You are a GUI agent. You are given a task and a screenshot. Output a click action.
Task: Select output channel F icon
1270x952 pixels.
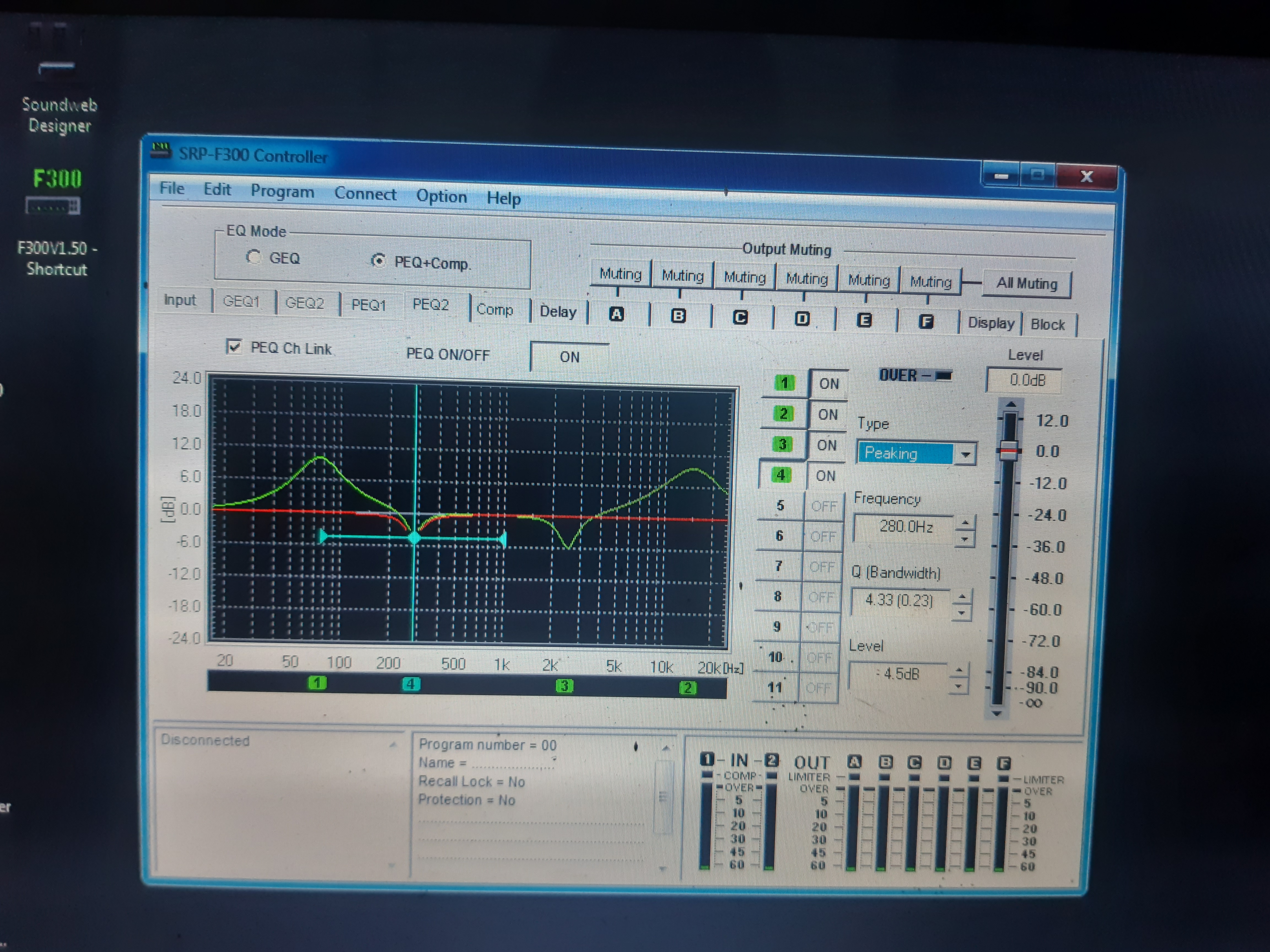point(926,321)
